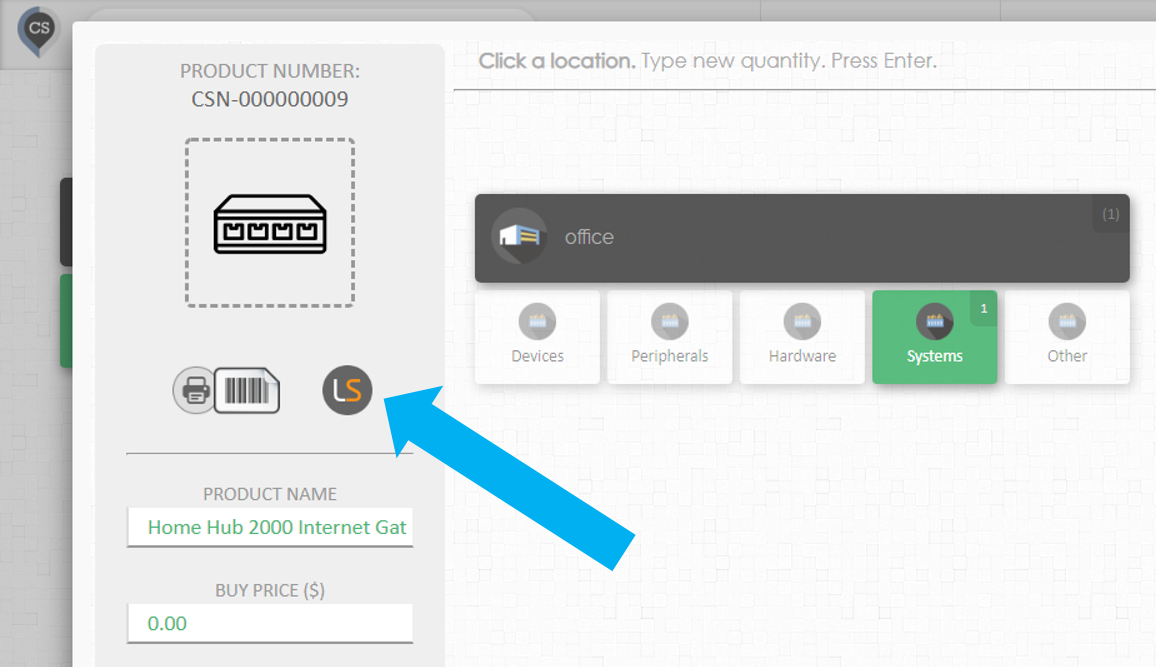Click the product number CSN-000000009

pyautogui.click(x=270, y=99)
